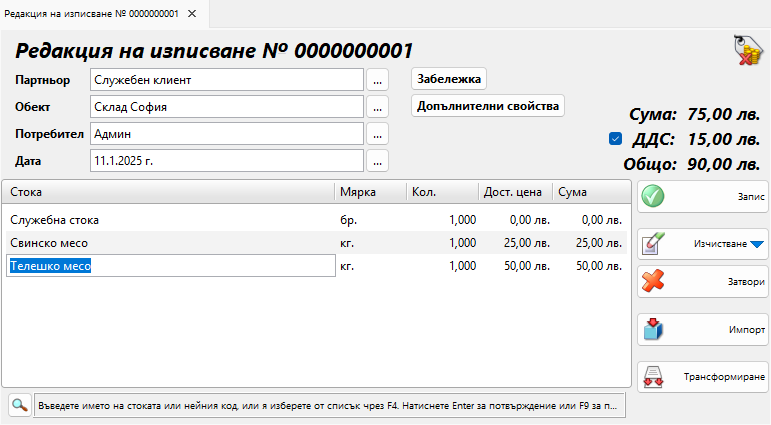Click the Допълнителни свойства button
The width and height of the screenshot is (771, 425).
click(488, 106)
